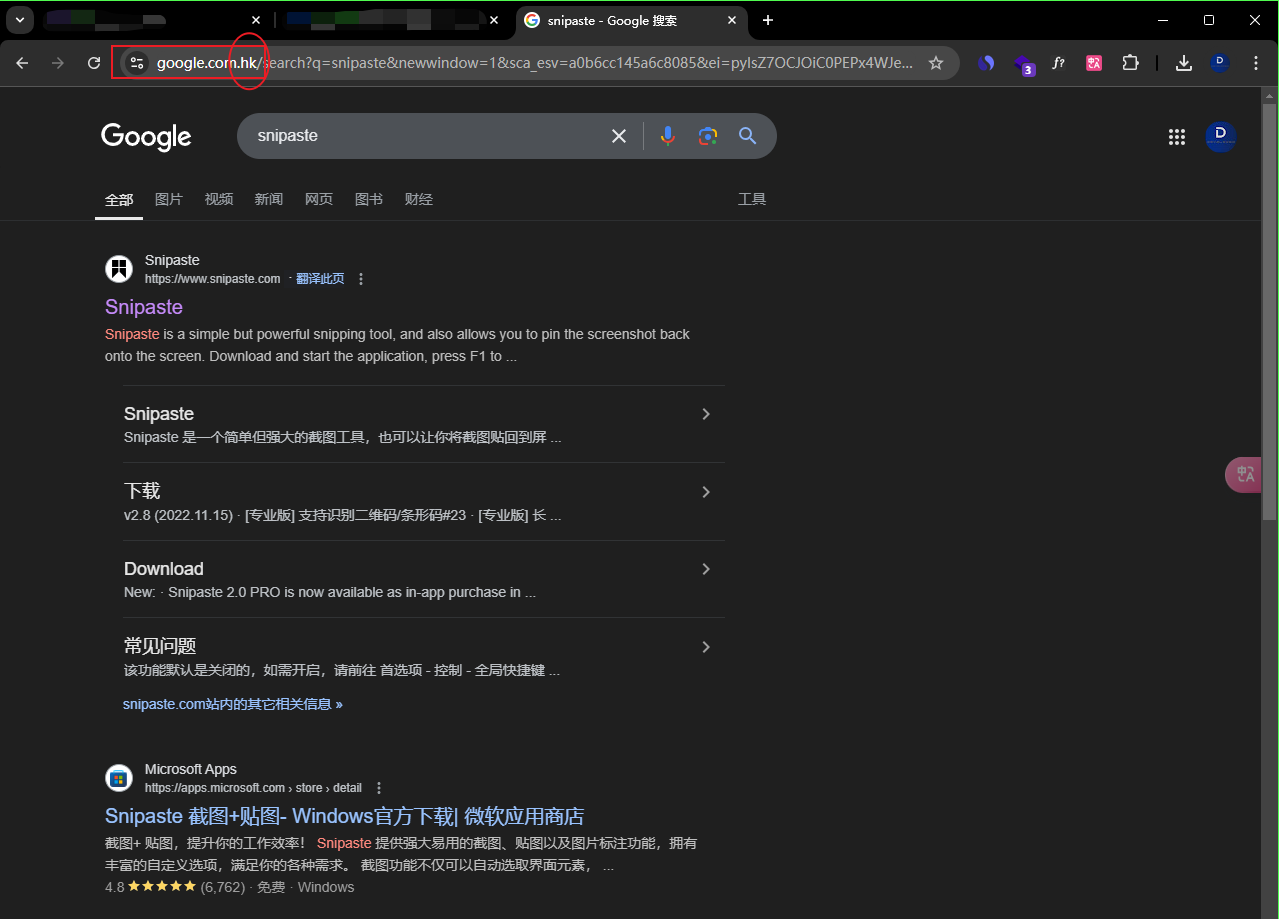The height and width of the screenshot is (919, 1279).
Task: Open the blue swirl extension
Action: point(986,63)
